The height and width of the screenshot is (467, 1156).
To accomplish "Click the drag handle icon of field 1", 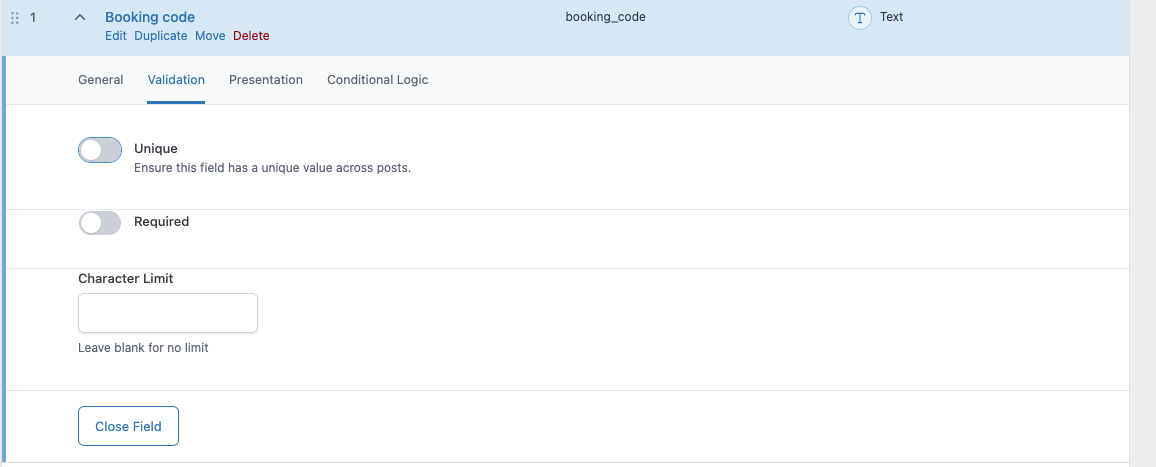I will pos(15,18).
